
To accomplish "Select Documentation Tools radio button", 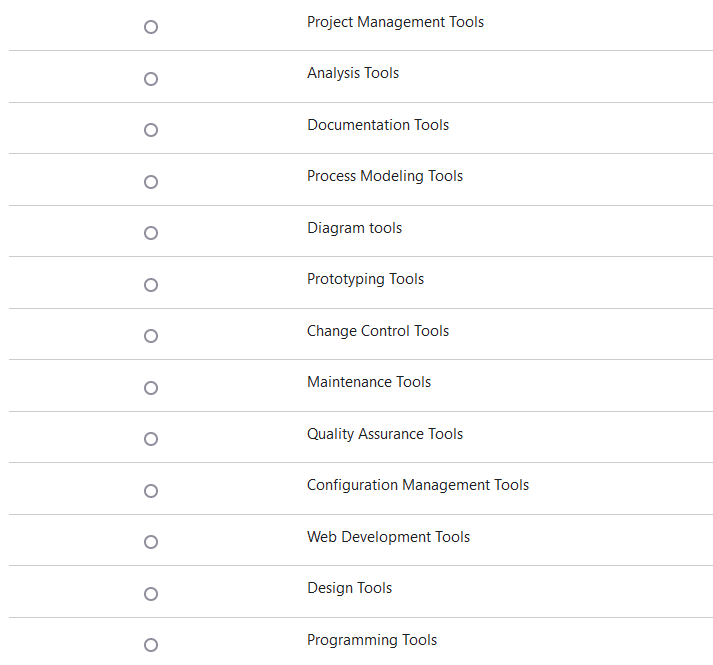I will click(x=151, y=130).
